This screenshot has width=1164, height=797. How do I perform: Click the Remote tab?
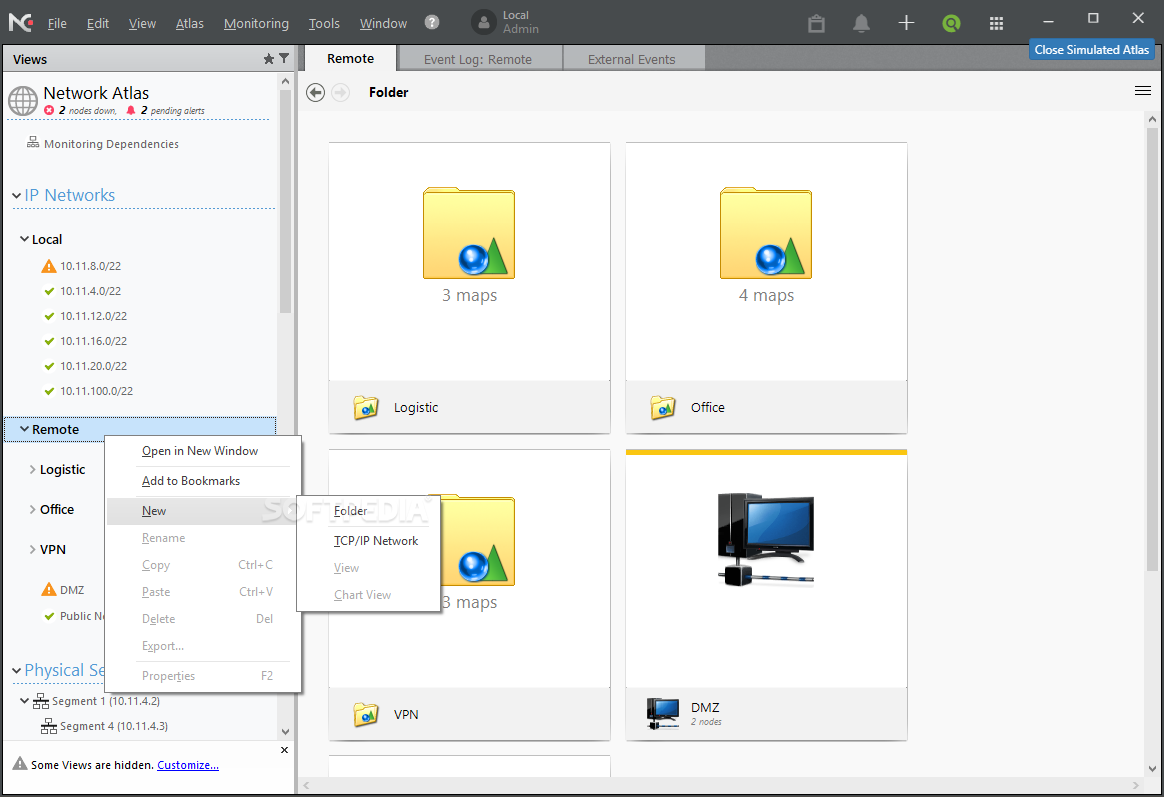click(x=350, y=59)
